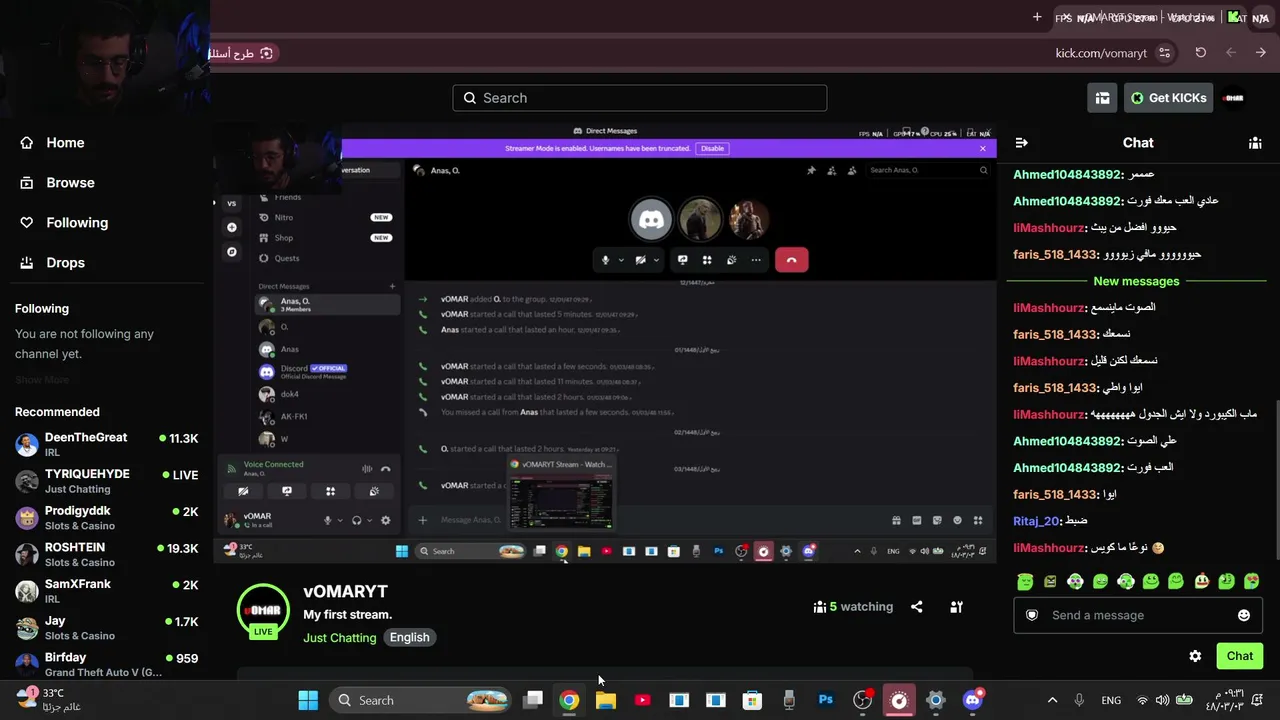The image size is (1280, 720).
Task: Open volume control in system tray
Action: pos(1162,700)
